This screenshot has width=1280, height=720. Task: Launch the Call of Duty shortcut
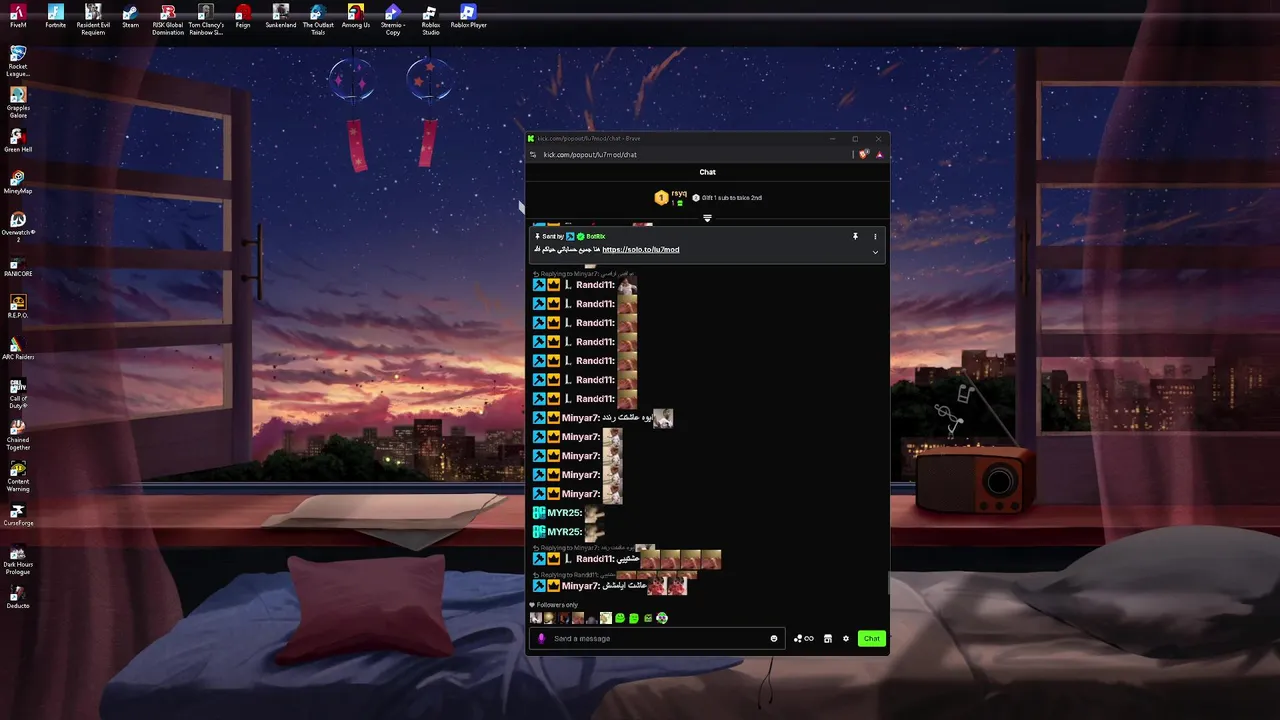[x=18, y=393]
